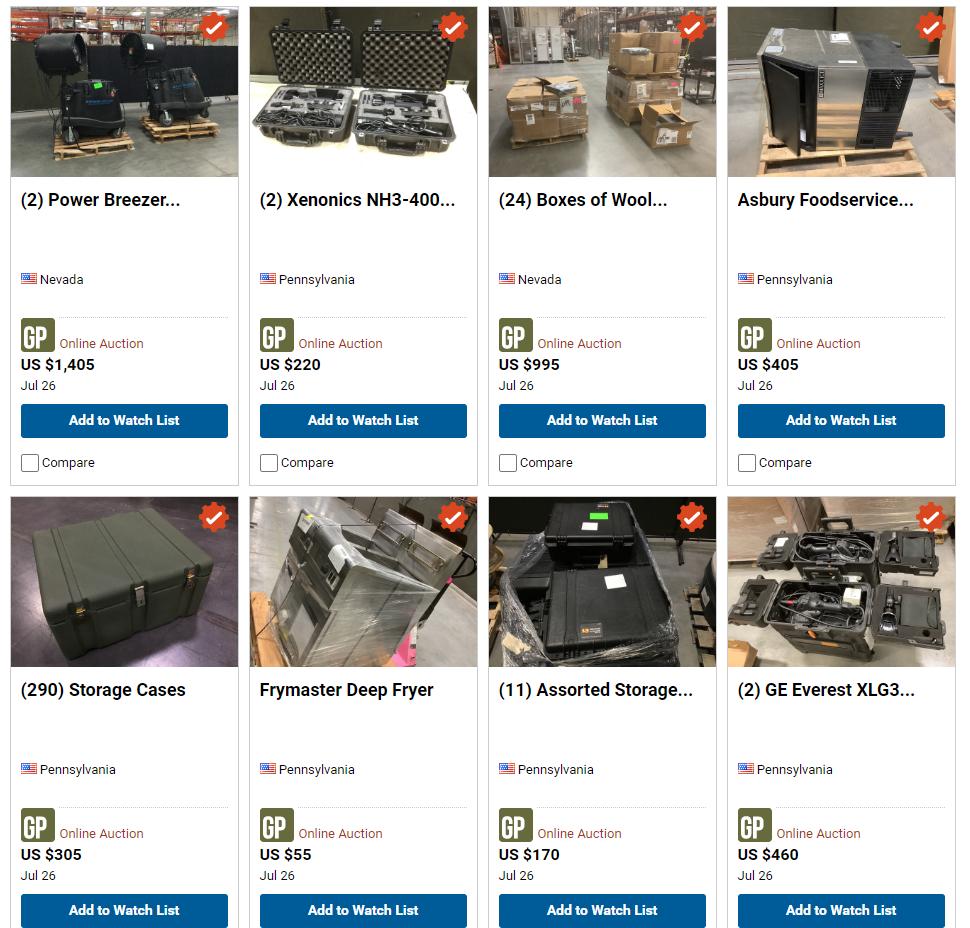Open the (2) GE Everest XLG3 title link
The height and width of the screenshot is (928, 970).
click(826, 690)
